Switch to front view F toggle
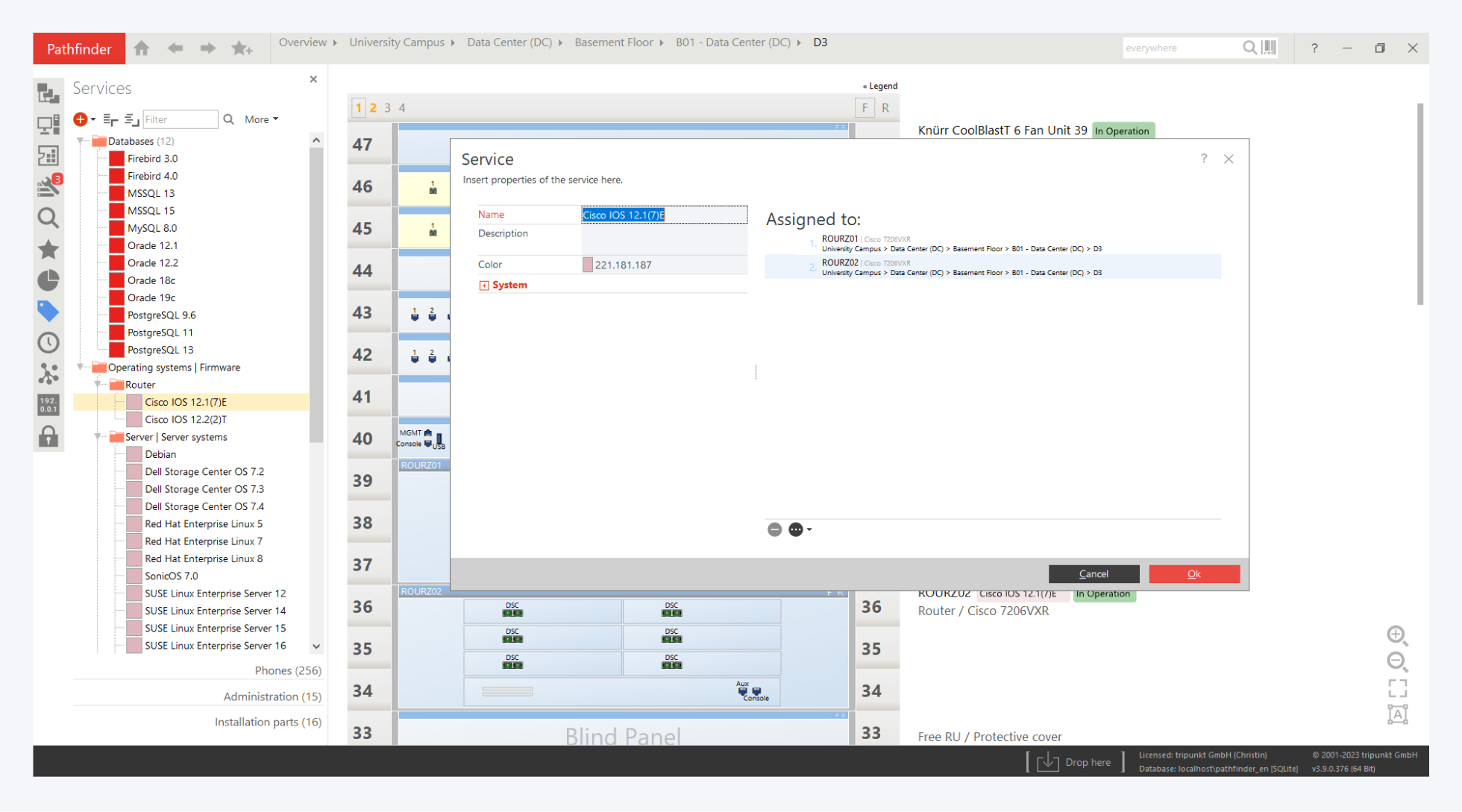Image resolution: width=1462 pixels, height=812 pixels. (864, 107)
